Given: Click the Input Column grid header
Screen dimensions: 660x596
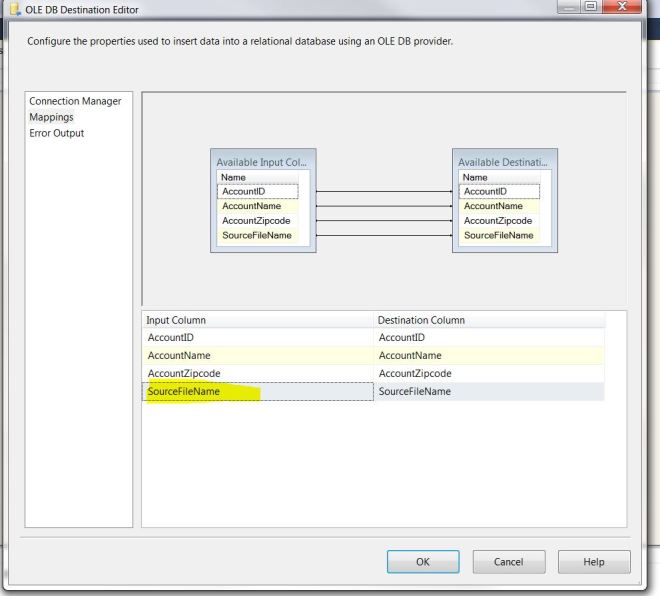Looking at the screenshot, I should (x=256, y=320).
